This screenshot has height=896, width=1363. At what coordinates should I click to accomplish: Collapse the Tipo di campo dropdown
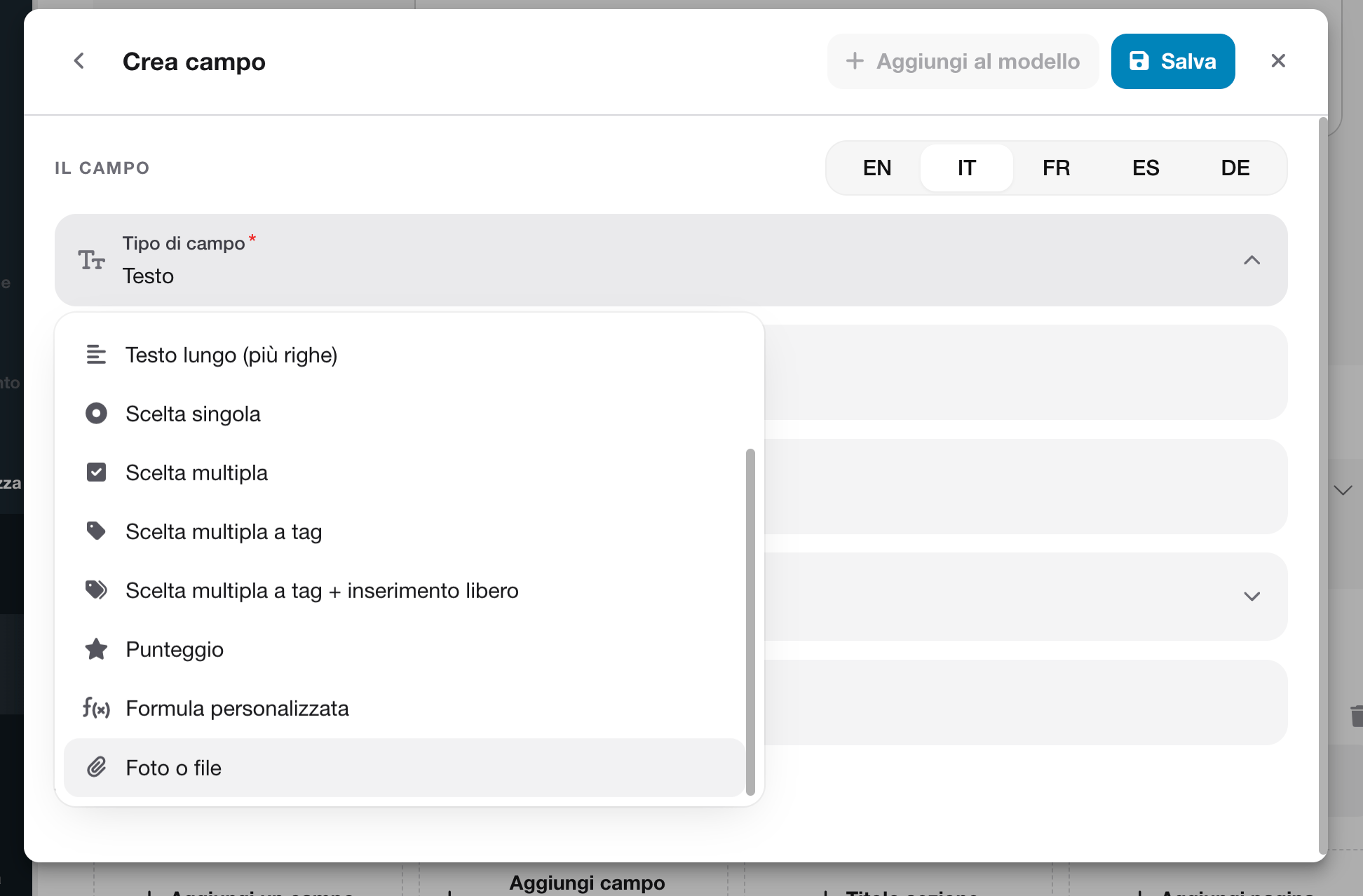pyautogui.click(x=671, y=260)
